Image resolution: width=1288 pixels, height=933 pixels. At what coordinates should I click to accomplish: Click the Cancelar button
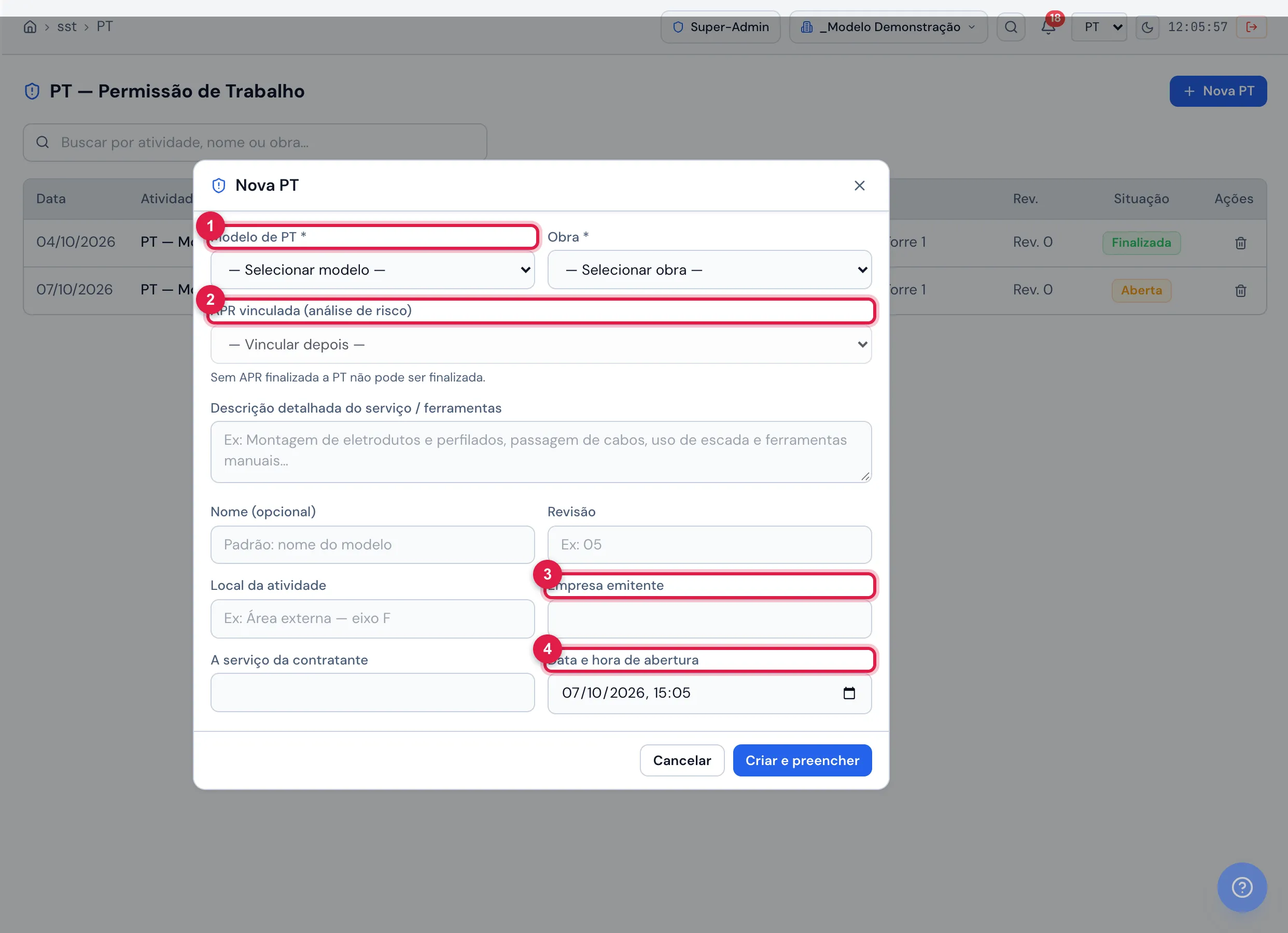click(x=681, y=760)
